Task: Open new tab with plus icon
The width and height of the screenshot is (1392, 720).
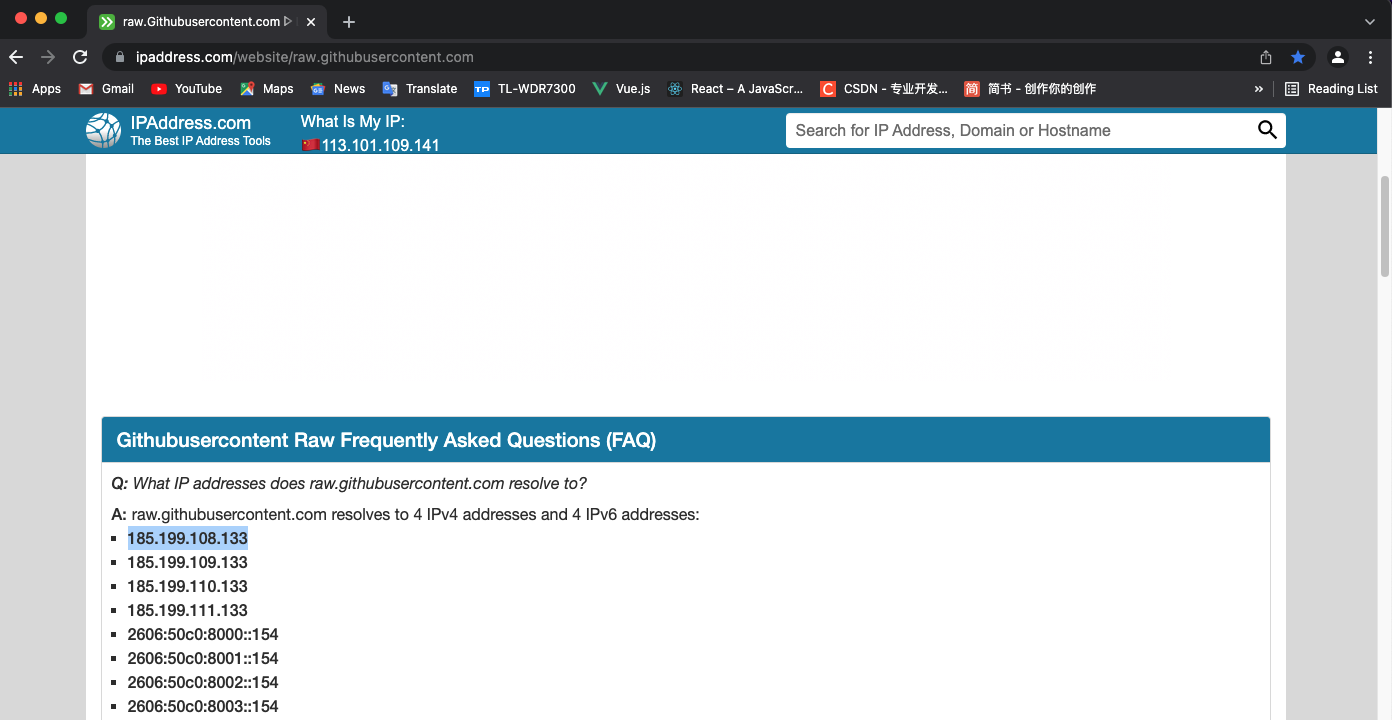Action: coord(349,22)
